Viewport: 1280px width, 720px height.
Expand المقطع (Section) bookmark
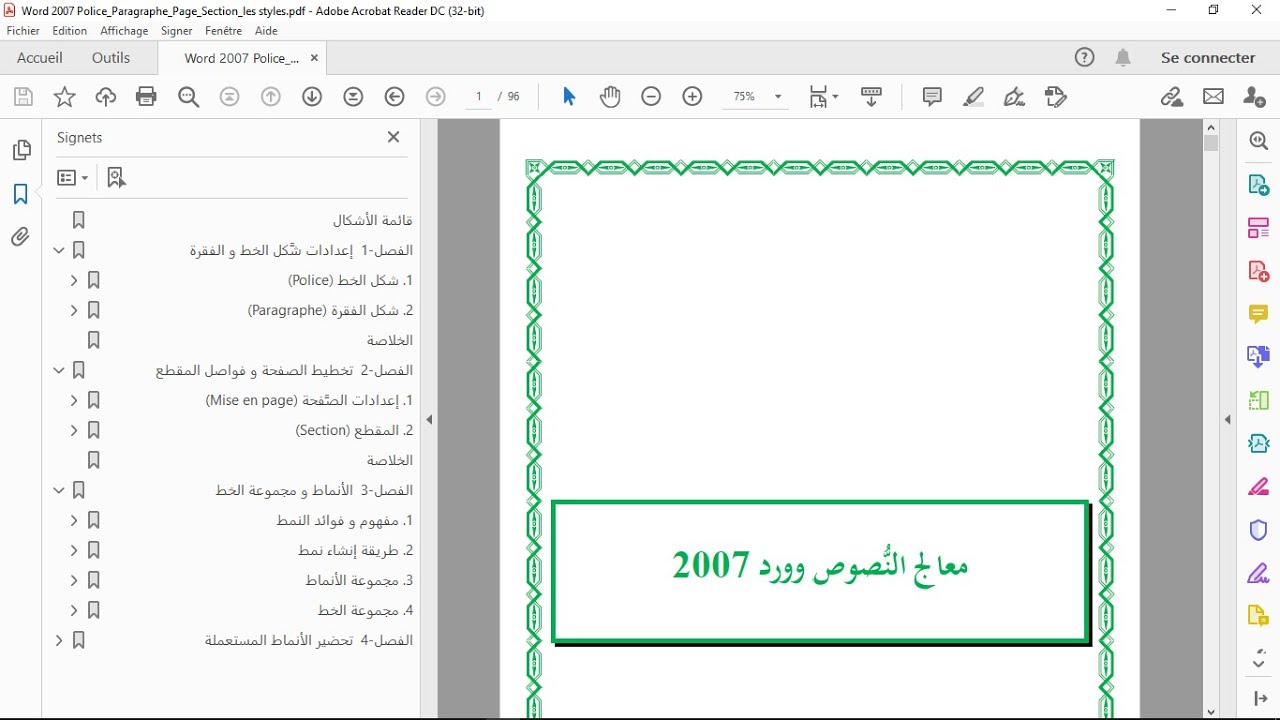coord(74,430)
